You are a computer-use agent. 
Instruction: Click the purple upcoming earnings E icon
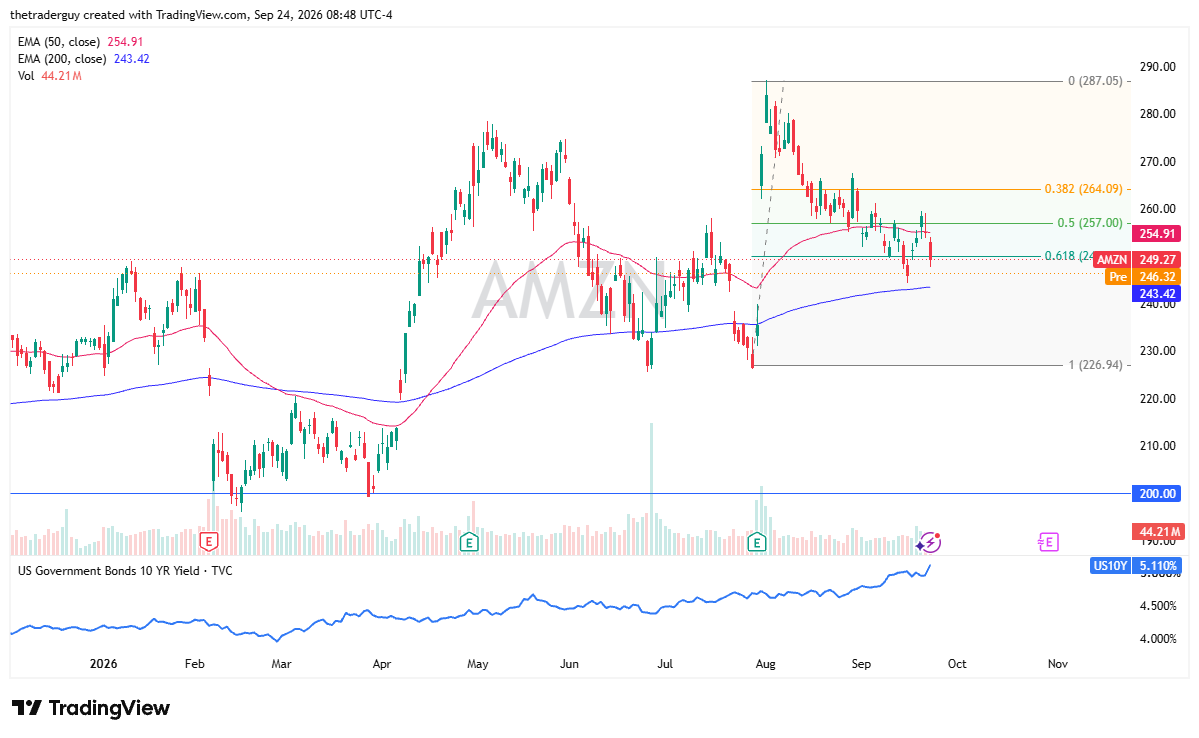(1048, 542)
